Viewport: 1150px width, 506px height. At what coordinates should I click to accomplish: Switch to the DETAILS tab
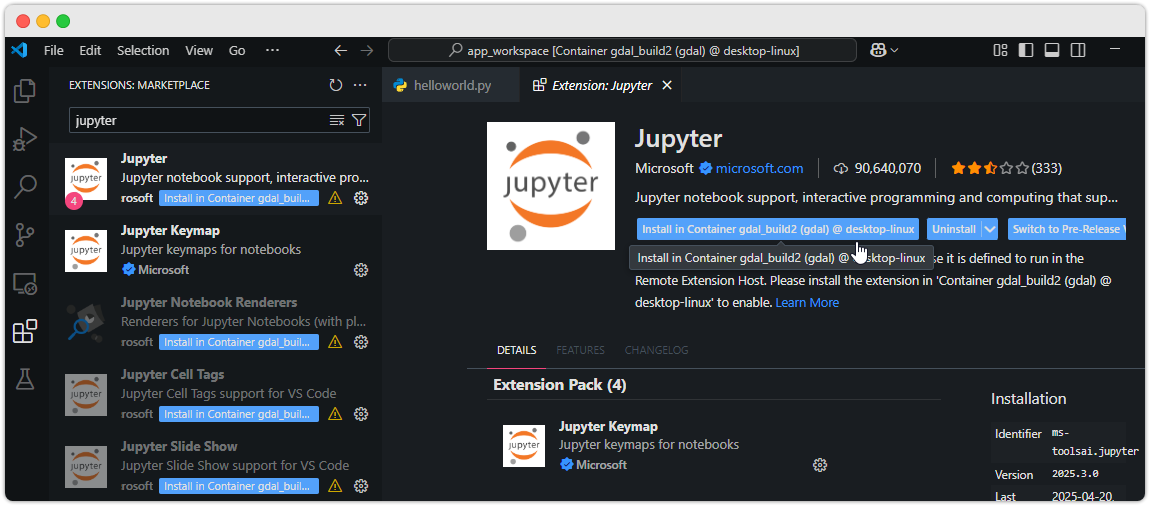click(x=516, y=351)
